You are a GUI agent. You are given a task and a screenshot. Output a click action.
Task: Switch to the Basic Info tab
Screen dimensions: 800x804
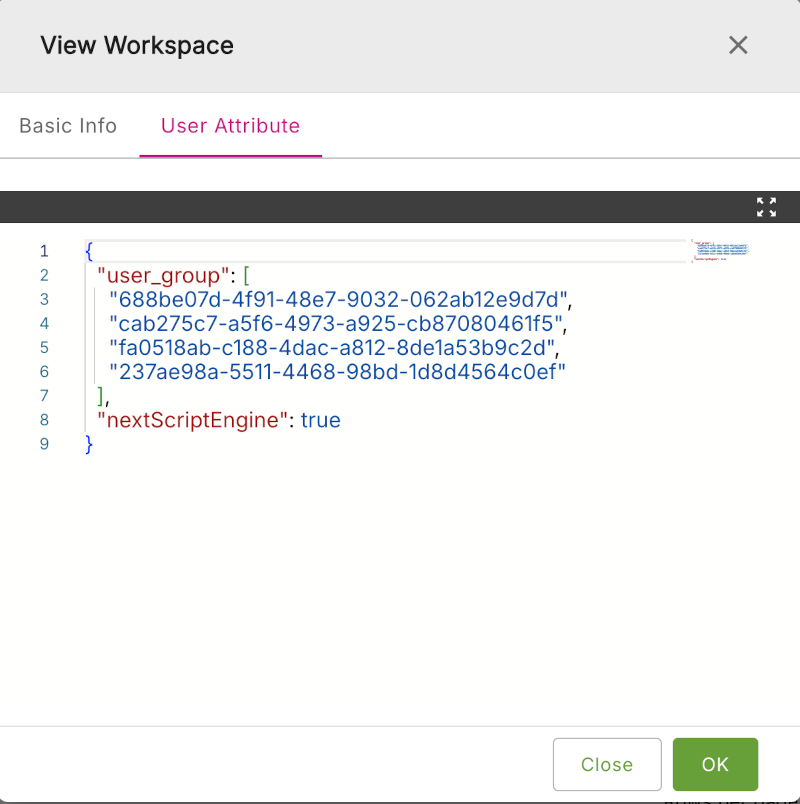point(68,126)
